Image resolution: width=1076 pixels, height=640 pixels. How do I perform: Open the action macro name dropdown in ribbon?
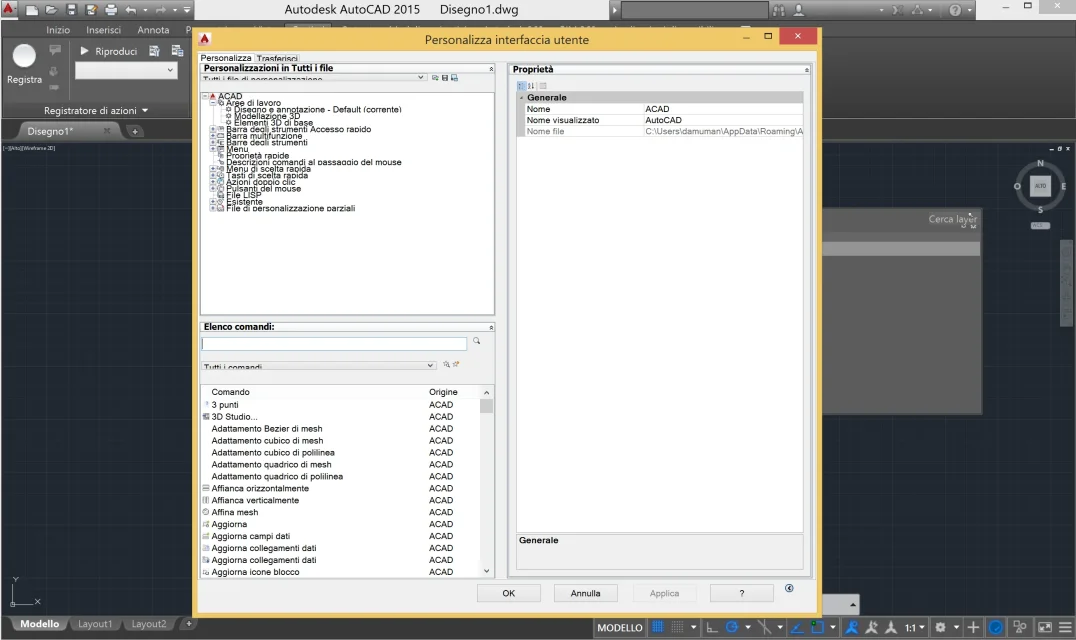point(126,70)
